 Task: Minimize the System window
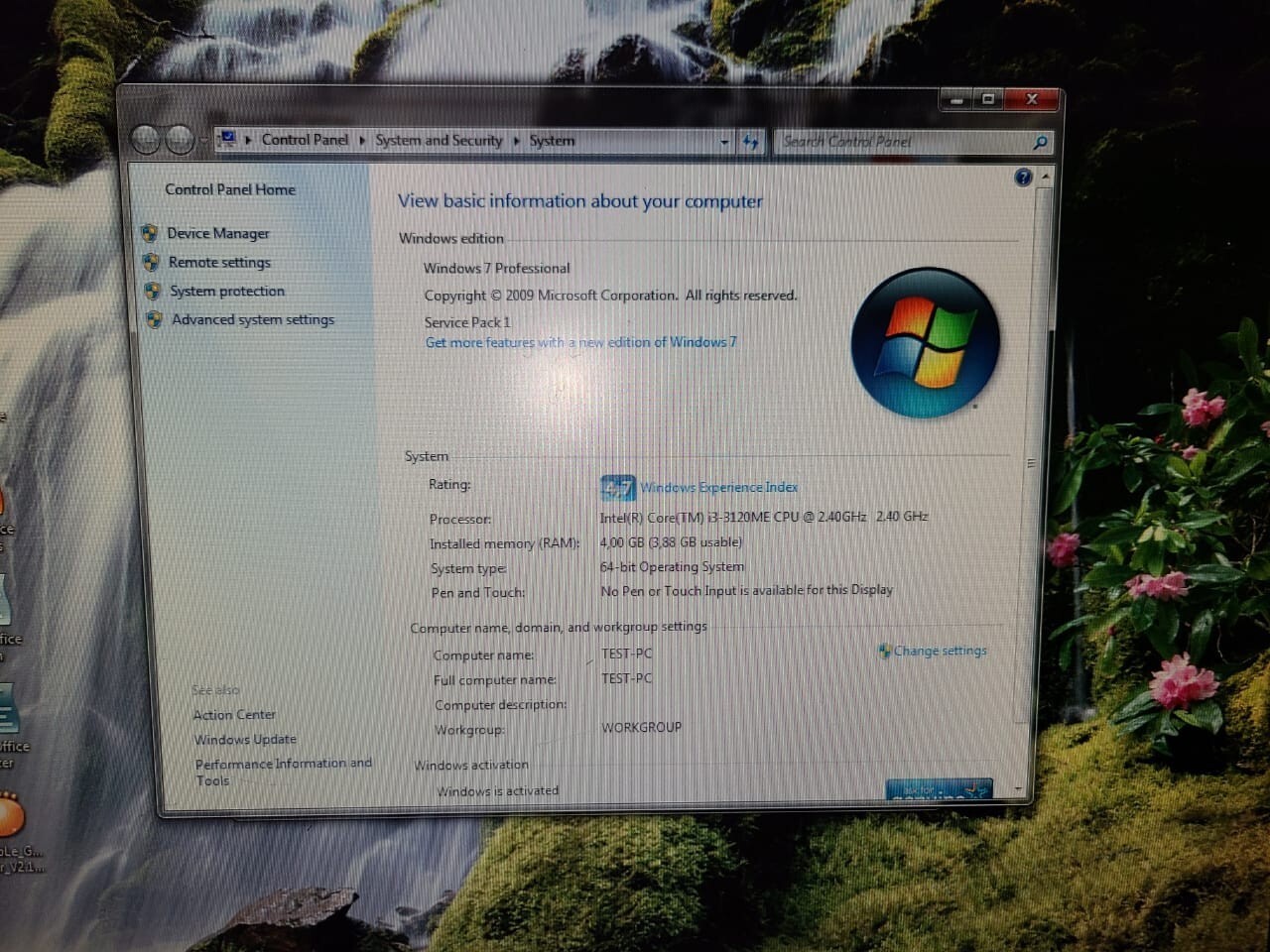click(956, 100)
